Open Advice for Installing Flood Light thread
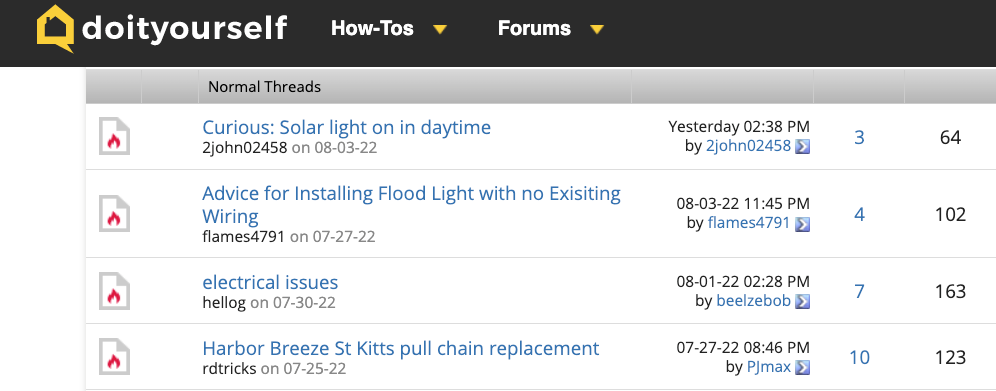Viewport: 996px width, 391px height. tap(412, 204)
